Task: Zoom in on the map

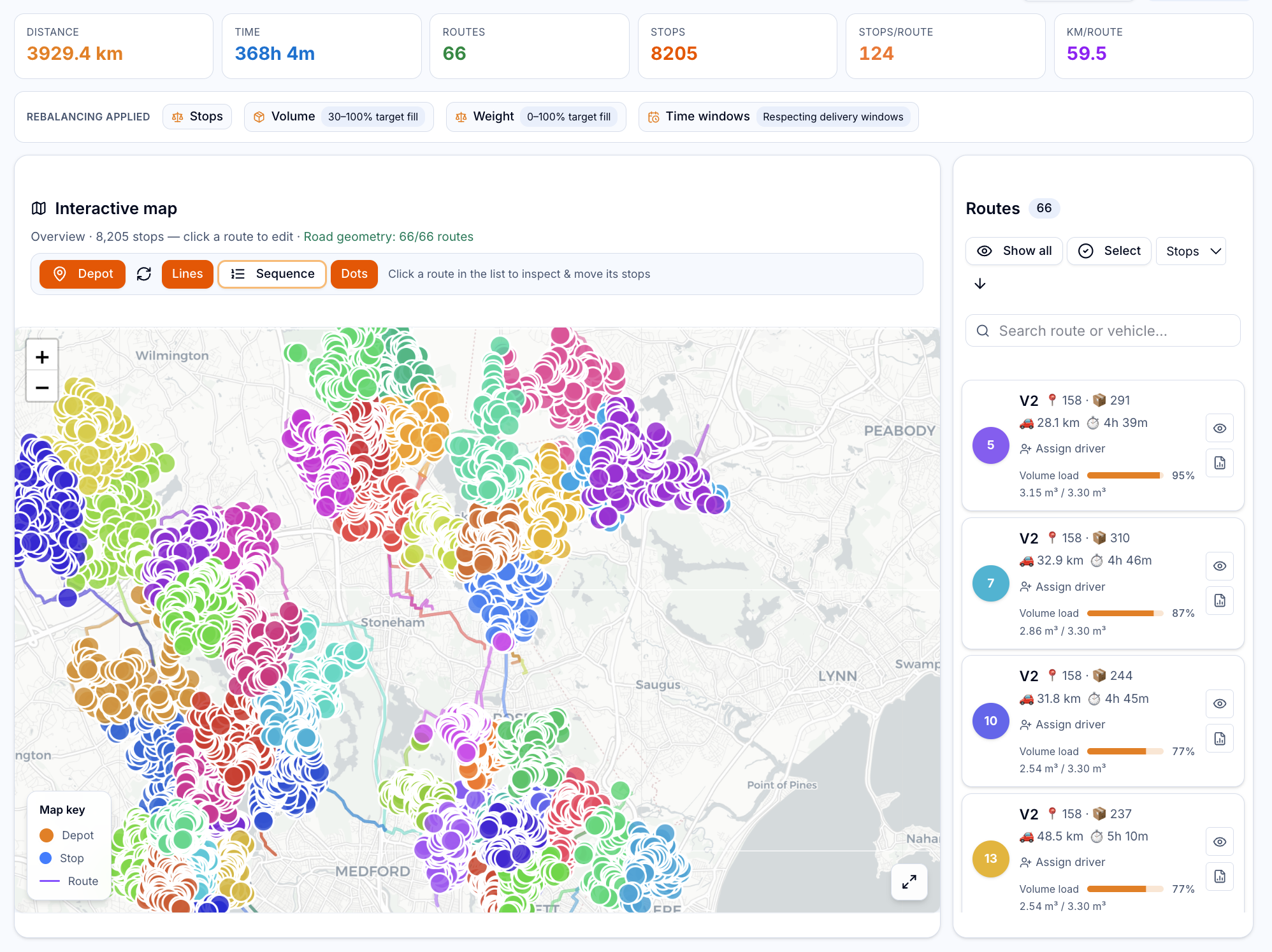Action: pos(42,357)
